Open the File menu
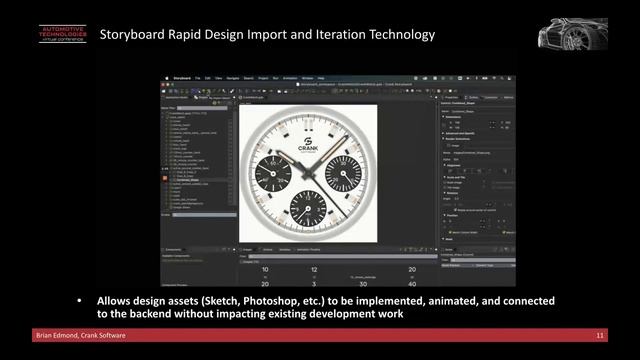The width and height of the screenshot is (640, 360). coord(198,78)
